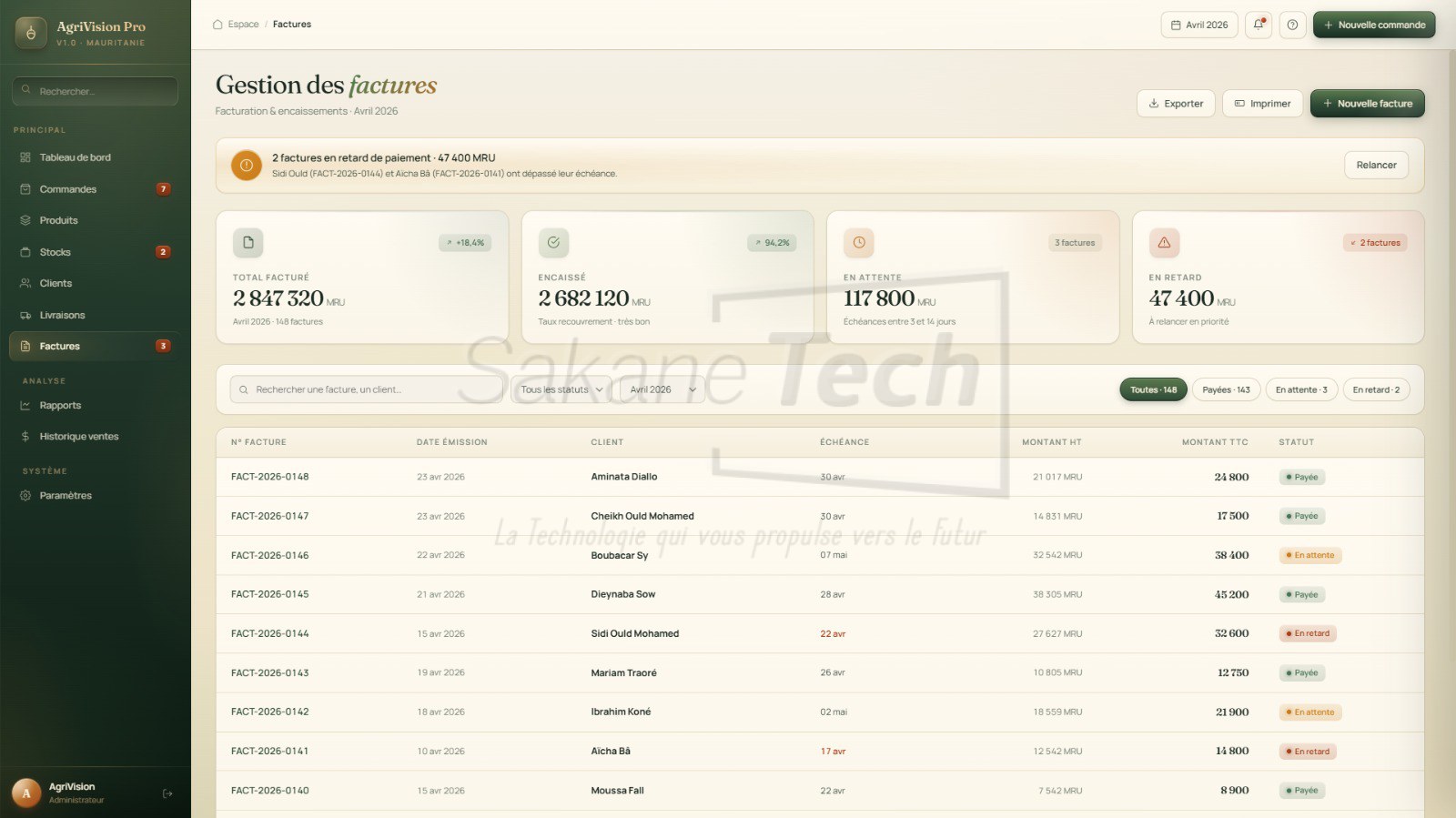
Task: Select the 'En attente · 3' filter tab
Action: (1301, 389)
